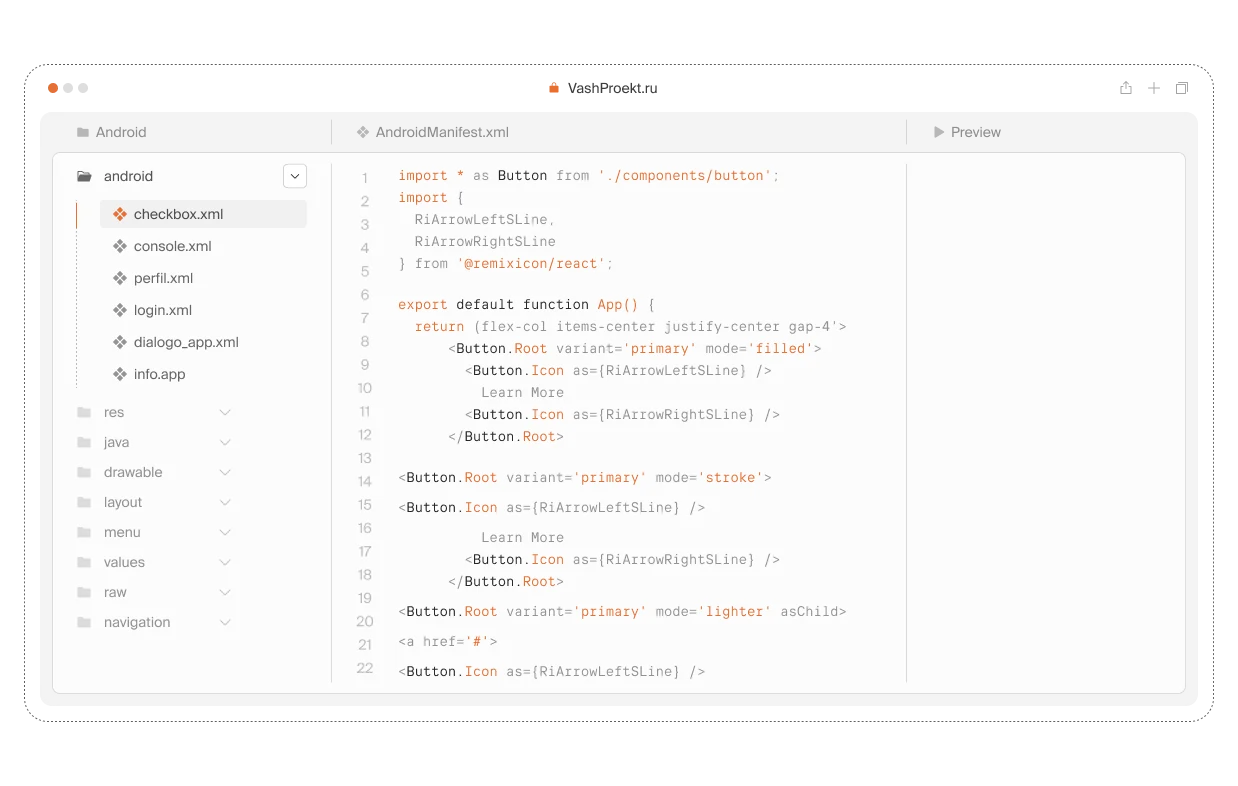This screenshot has width=1238, height=786.
Task: Click the file icon of perfil.xml
Action: [x=120, y=278]
